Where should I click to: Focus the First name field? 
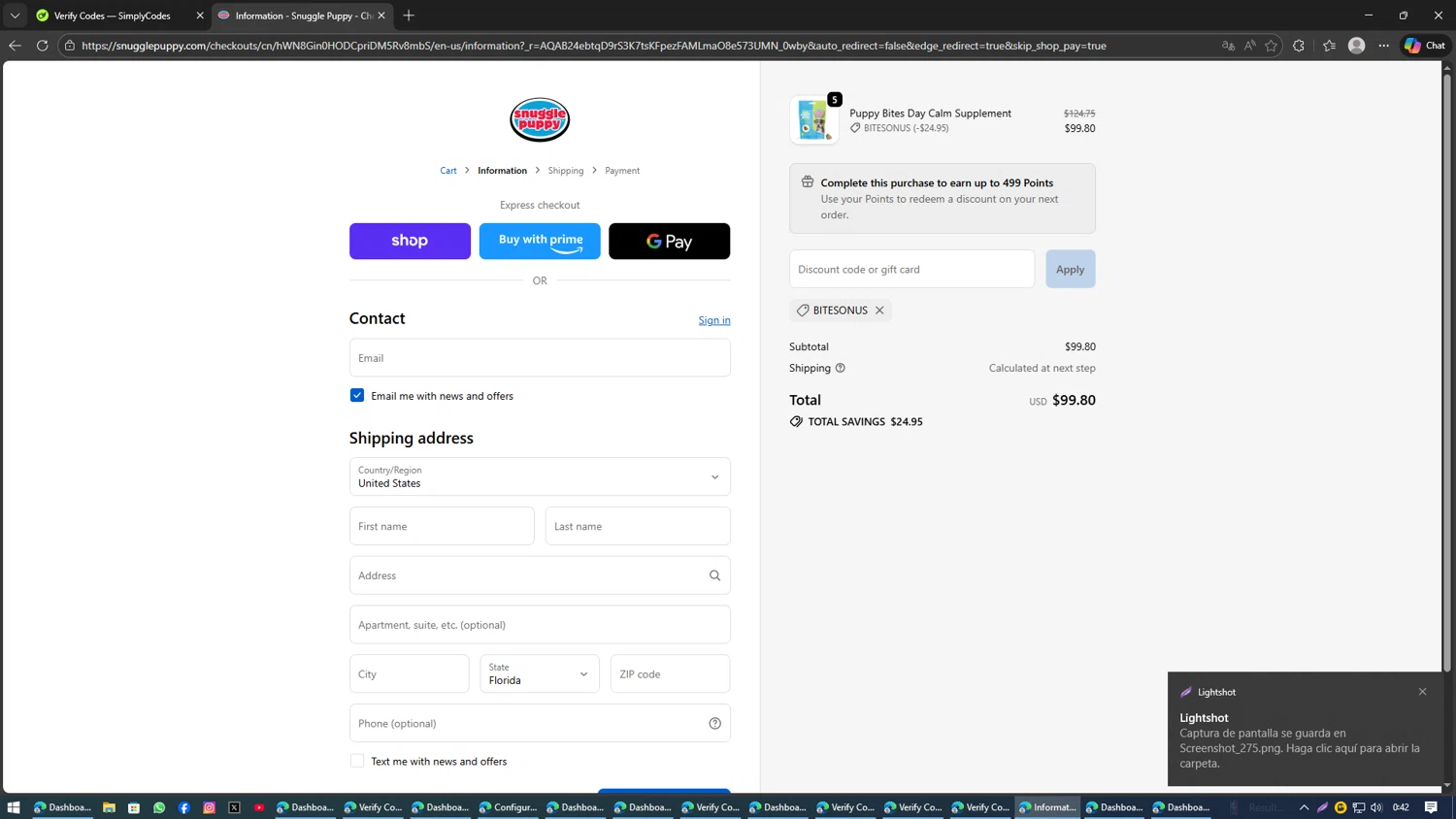(x=442, y=526)
